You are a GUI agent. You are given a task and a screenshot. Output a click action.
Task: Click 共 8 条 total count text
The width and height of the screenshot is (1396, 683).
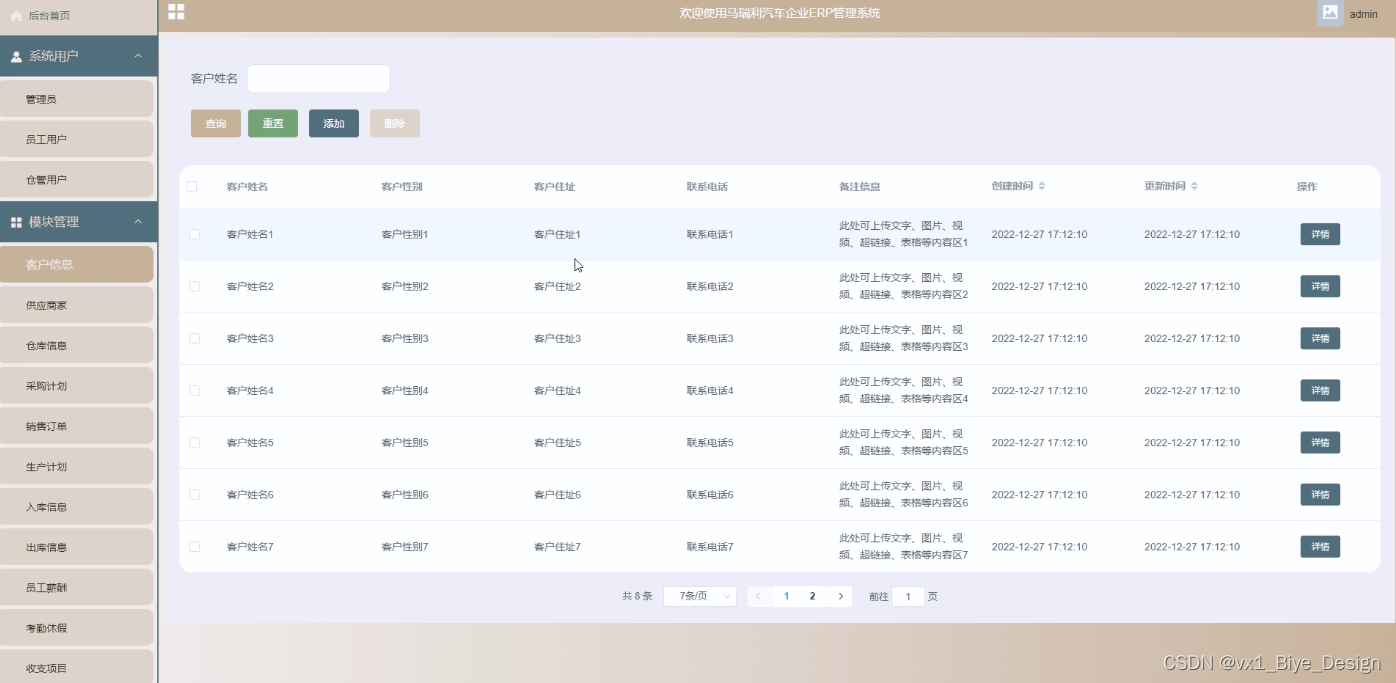(x=637, y=596)
